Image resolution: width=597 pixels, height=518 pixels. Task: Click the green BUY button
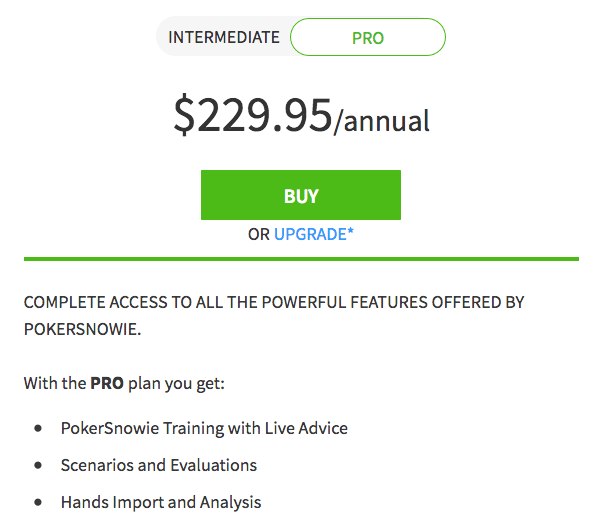click(301, 195)
